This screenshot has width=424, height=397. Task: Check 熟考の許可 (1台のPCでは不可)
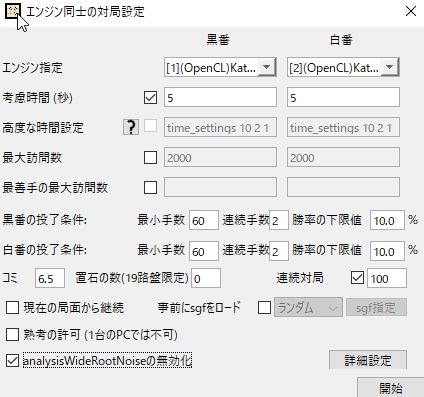12,334
